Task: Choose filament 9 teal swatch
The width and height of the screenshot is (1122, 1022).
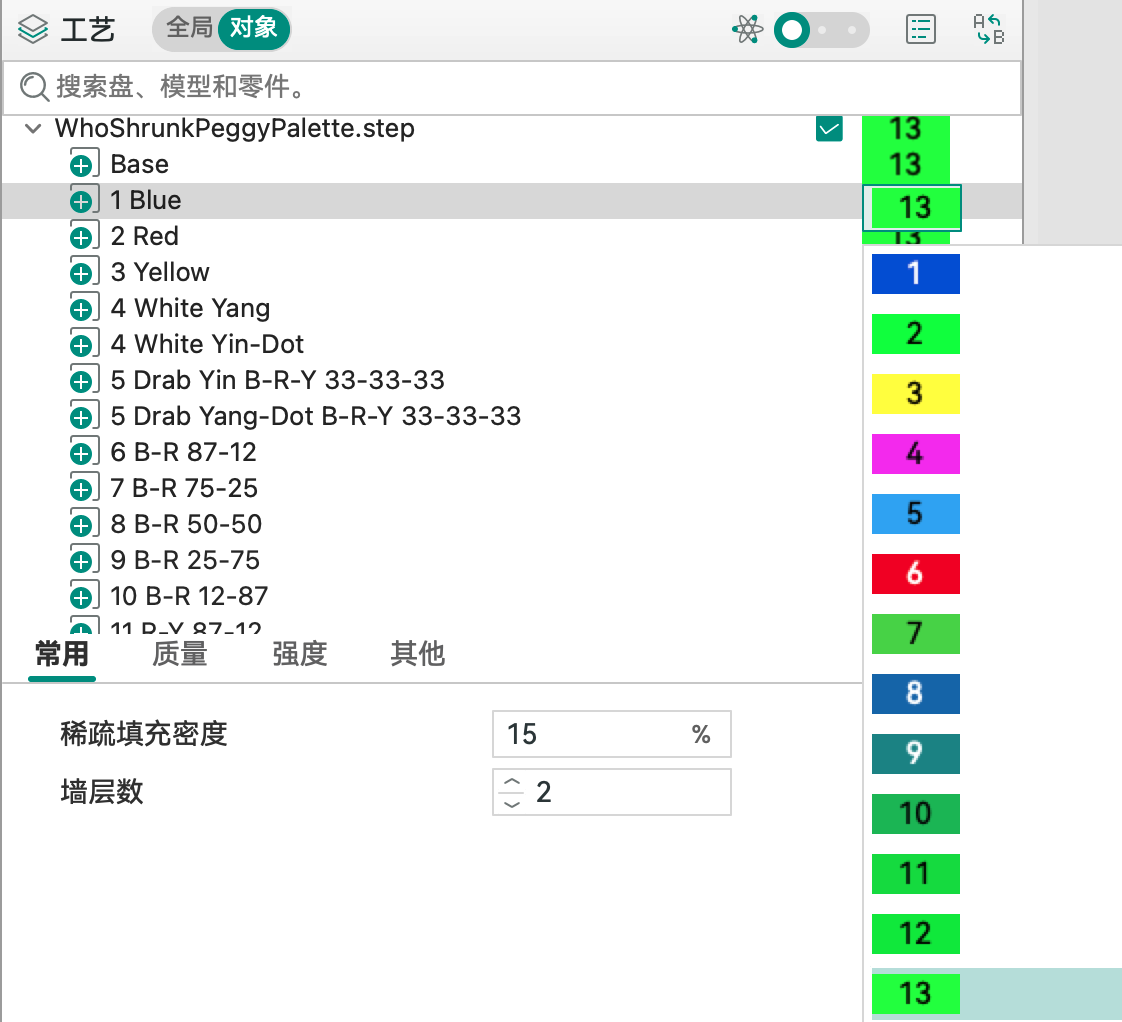Action: [915, 754]
